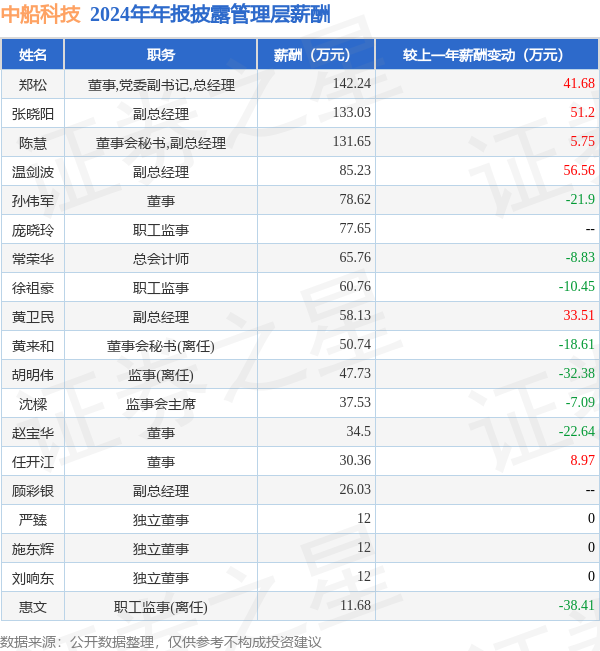The height and width of the screenshot is (651, 600).
Task: Click the 薪酬（万元） column header
Action: point(316,54)
